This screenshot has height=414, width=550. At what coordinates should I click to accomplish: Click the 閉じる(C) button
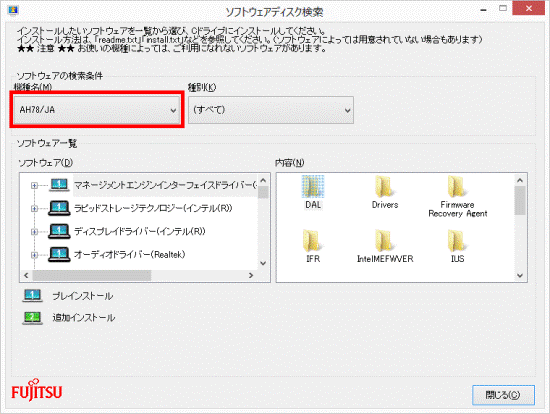[503, 395]
